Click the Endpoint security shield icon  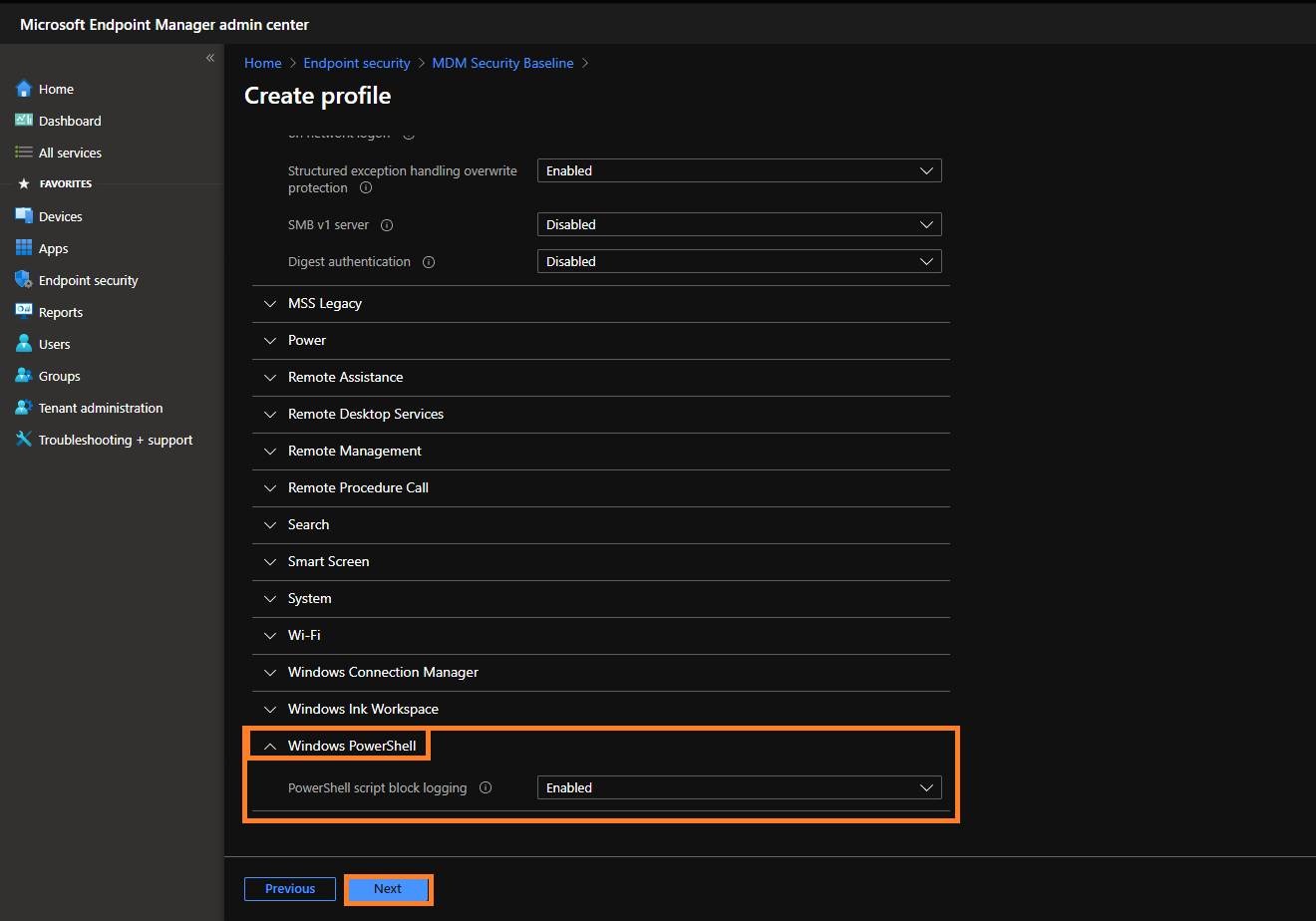click(24, 280)
